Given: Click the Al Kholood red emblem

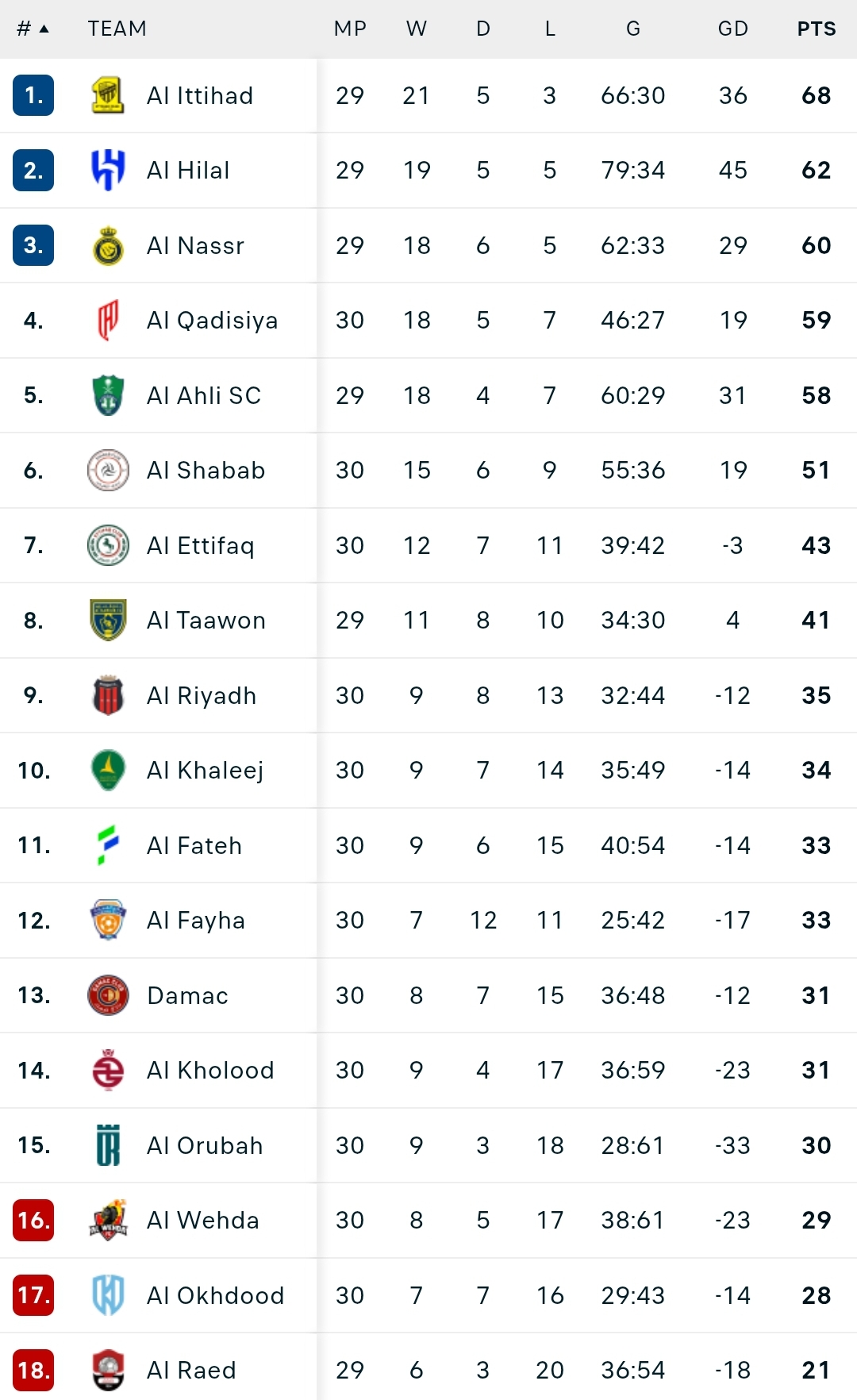Looking at the screenshot, I should tap(108, 1070).
